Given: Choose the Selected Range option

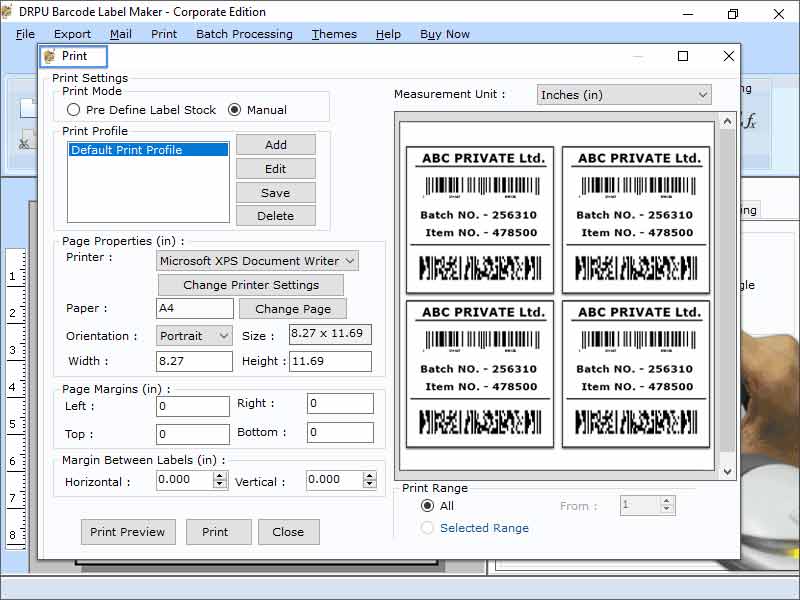Looking at the screenshot, I should [x=428, y=528].
